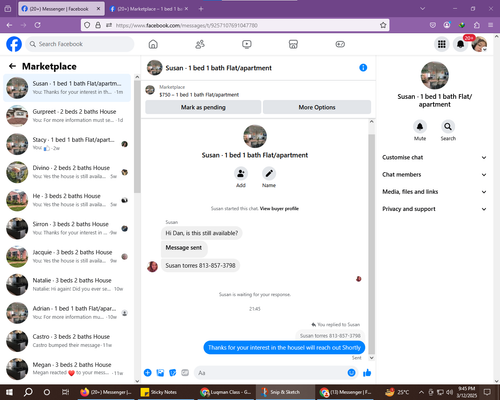Click the message input field
Screen dimensions: 500x400
(270, 373)
